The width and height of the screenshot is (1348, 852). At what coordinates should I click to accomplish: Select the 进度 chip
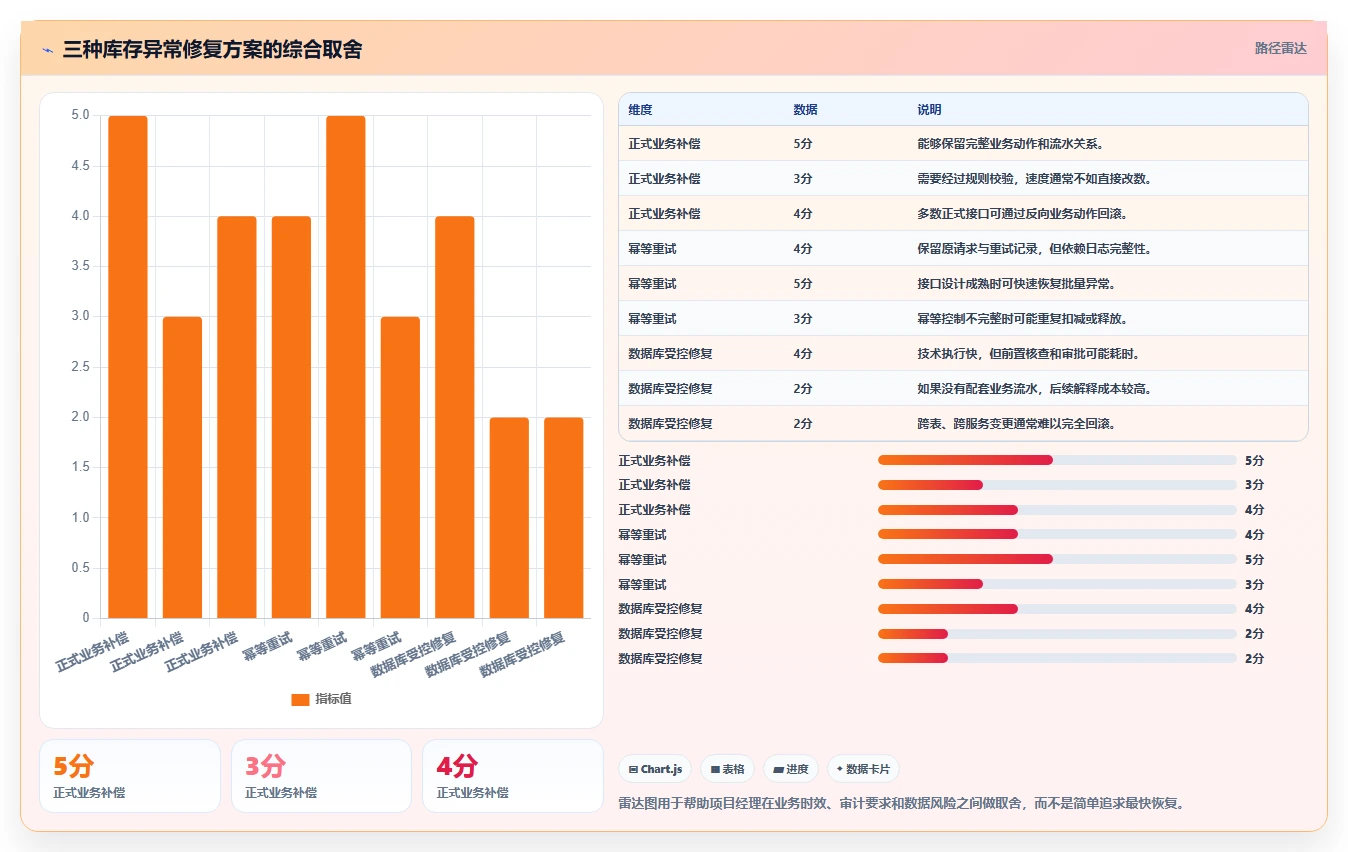click(x=790, y=769)
